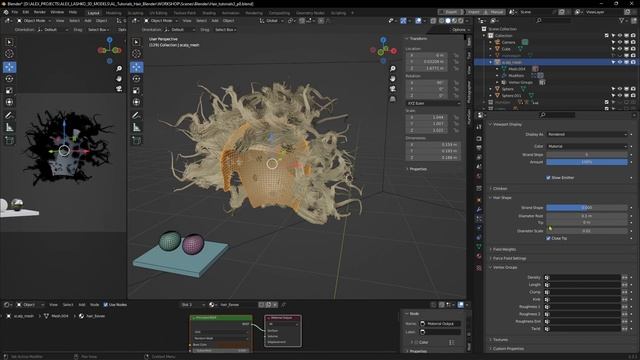The image size is (640, 360).
Task: Open the Render menu
Action: tap(40, 12)
